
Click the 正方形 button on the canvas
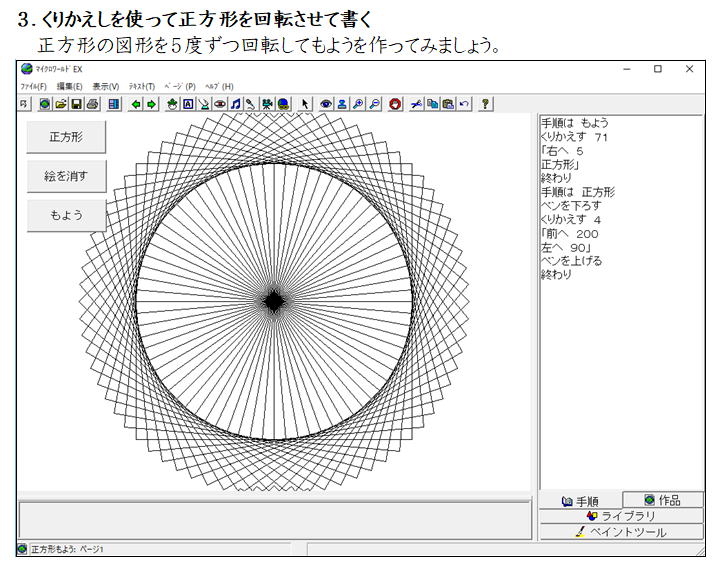pyautogui.click(x=66, y=137)
